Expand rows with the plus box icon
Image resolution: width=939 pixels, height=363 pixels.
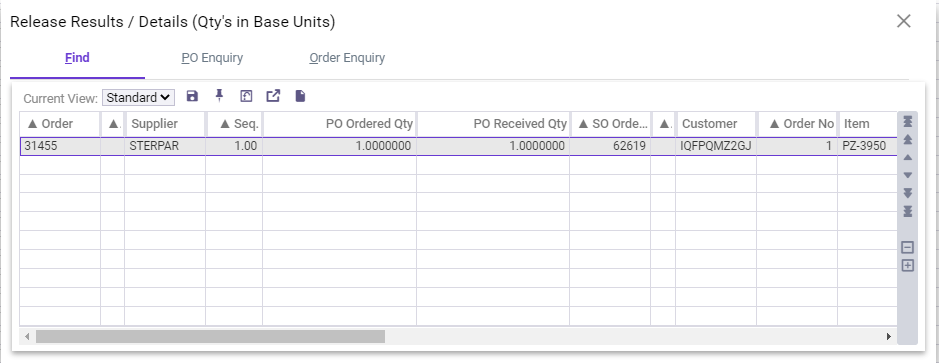(907, 265)
